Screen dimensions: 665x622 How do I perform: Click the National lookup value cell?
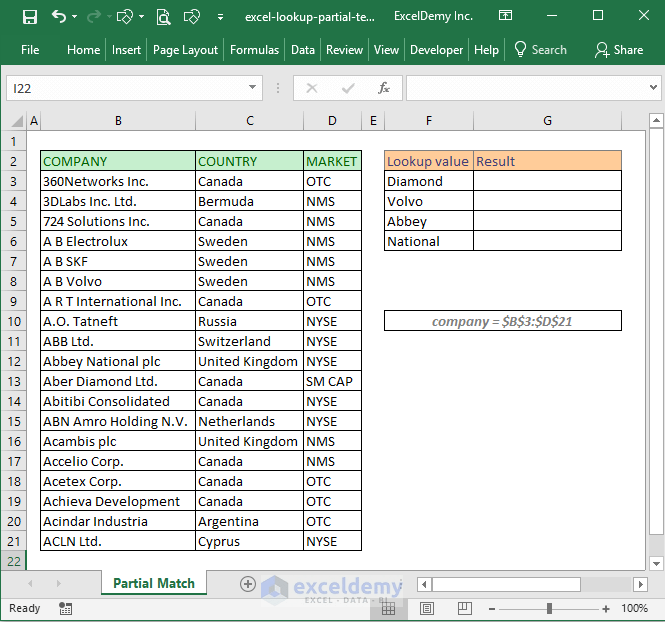429,241
